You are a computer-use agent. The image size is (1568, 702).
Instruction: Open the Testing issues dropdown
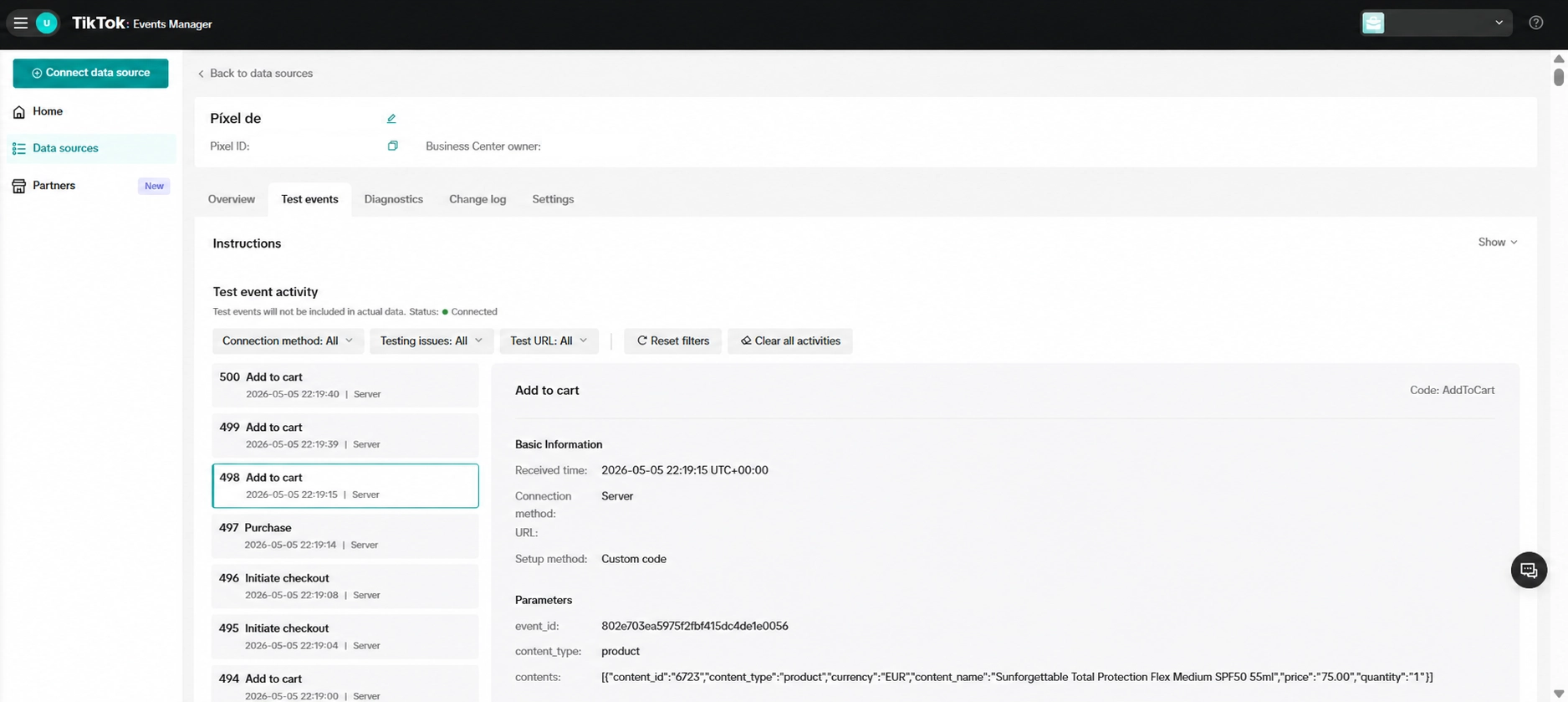tap(432, 341)
